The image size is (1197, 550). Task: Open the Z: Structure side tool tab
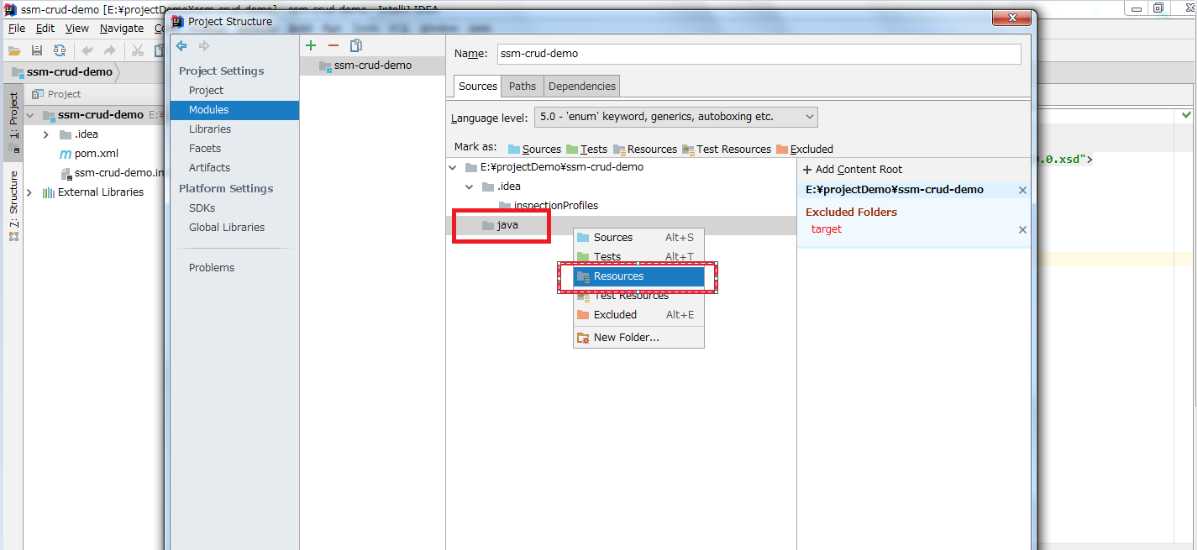pyautogui.click(x=13, y=205)
